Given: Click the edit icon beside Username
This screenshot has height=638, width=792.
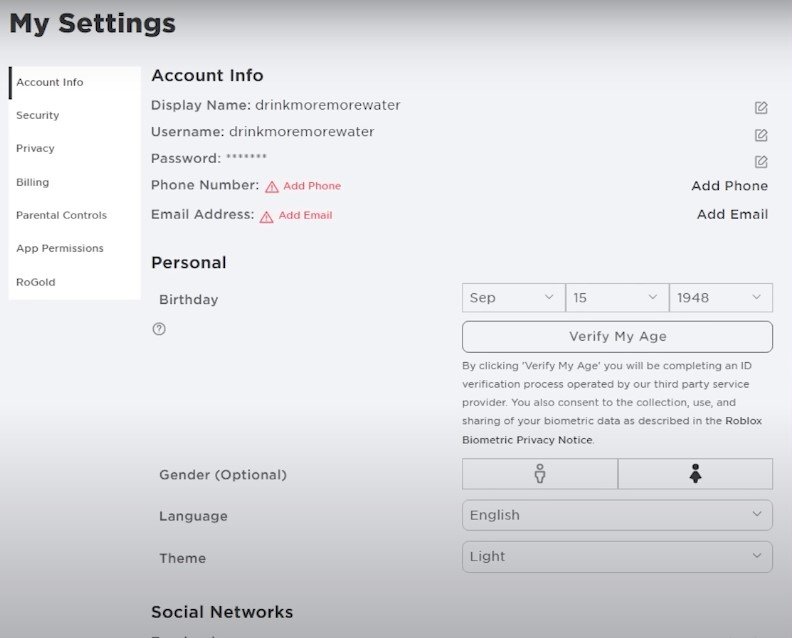Looking at the screenshot, I should pos(761,135).
